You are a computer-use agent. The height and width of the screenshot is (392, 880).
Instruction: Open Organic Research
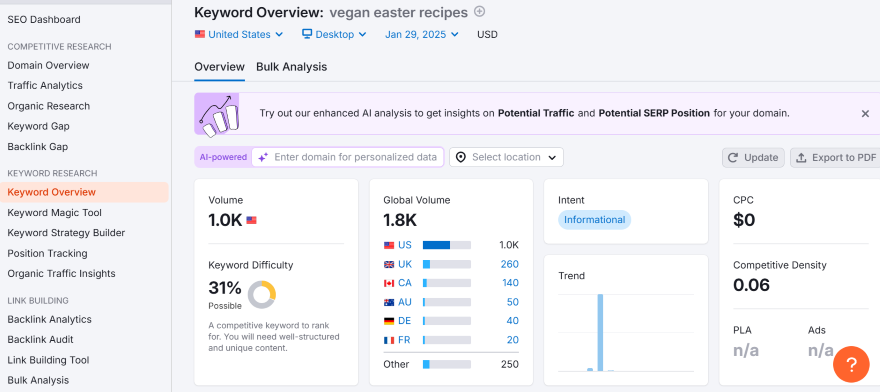coord(48,106)
